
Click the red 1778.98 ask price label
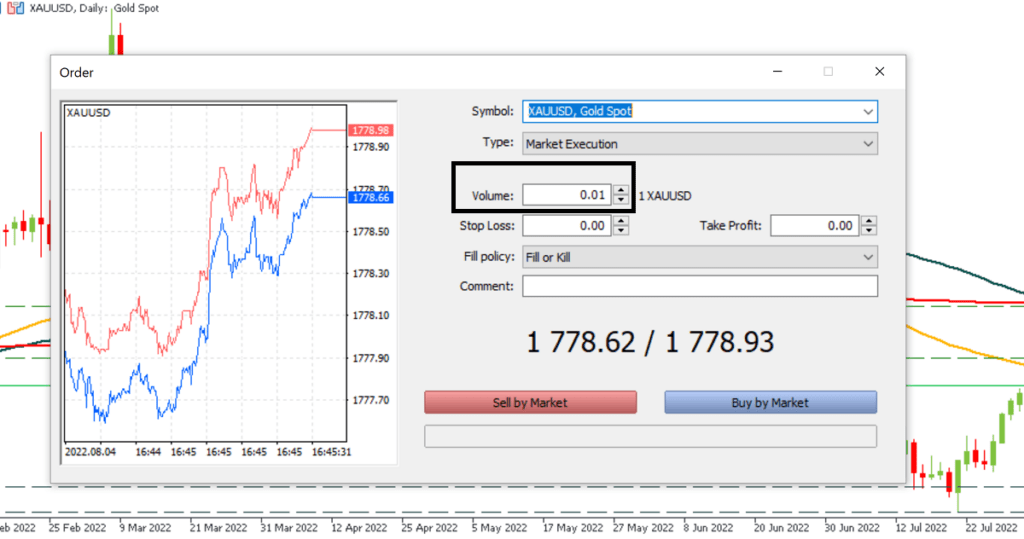(370, 131)
